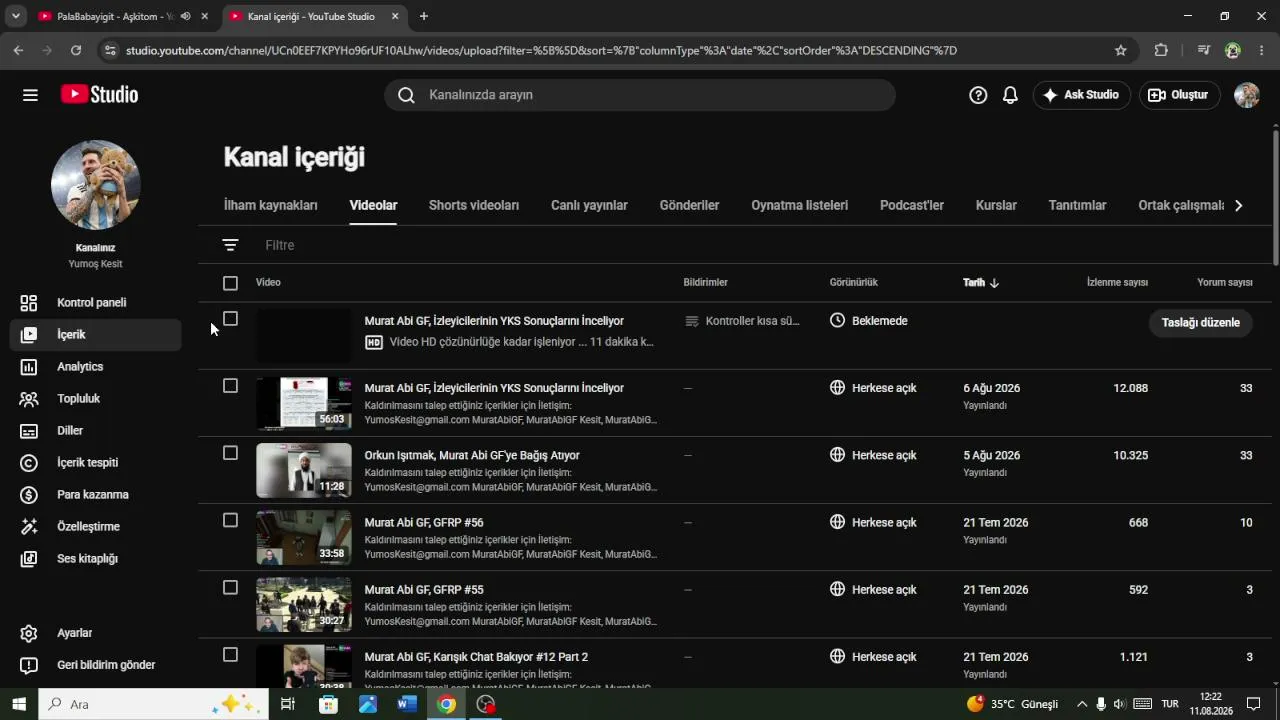This screenshot has width=1280, height=720.
Task: Open visibility options for Beklemede draft
Action: click(x=869, y=321)
